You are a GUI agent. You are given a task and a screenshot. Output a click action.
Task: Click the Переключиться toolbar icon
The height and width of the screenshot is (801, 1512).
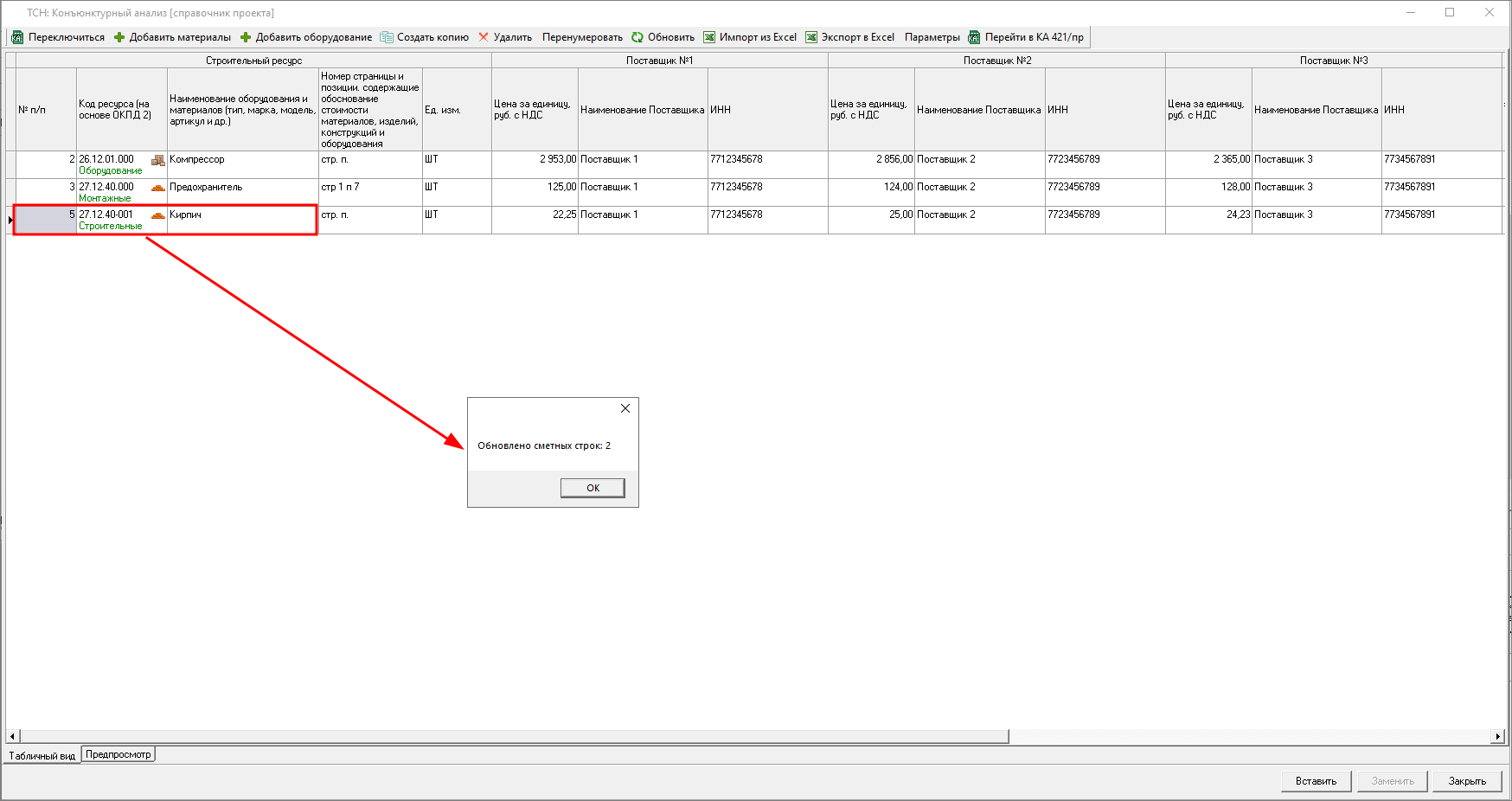[17, 37]
